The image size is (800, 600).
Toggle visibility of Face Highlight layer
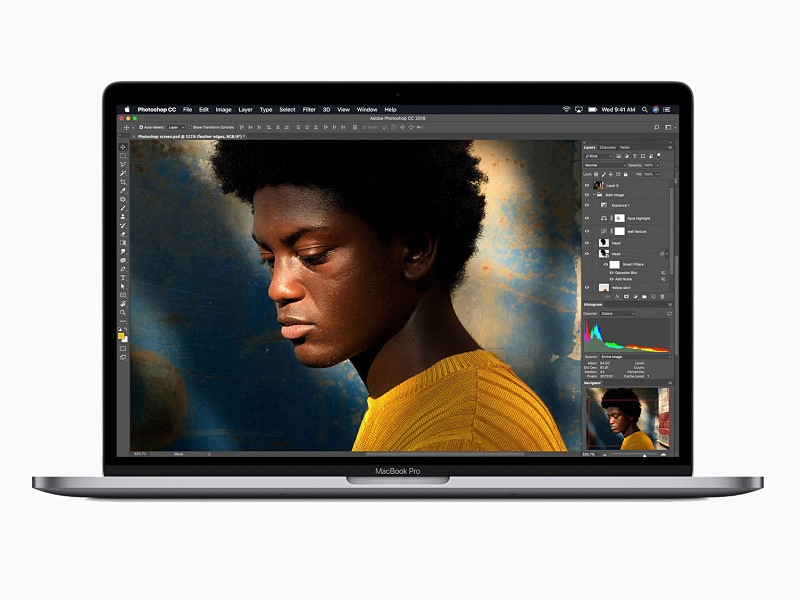[587, 218]
